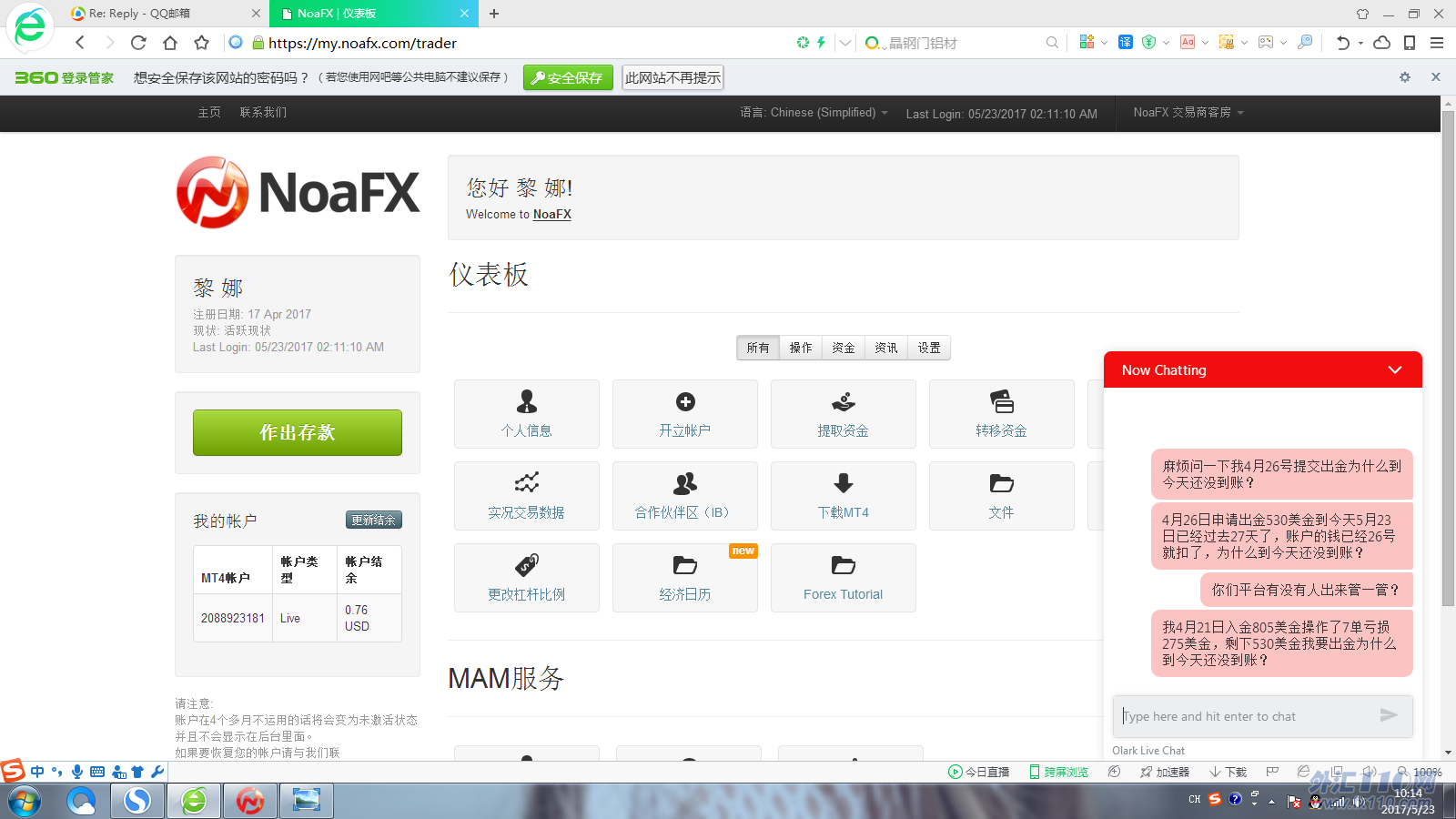1456x819 pixels.
Task: Show hidden tray icons arrow
Action: pos(1272,802)
